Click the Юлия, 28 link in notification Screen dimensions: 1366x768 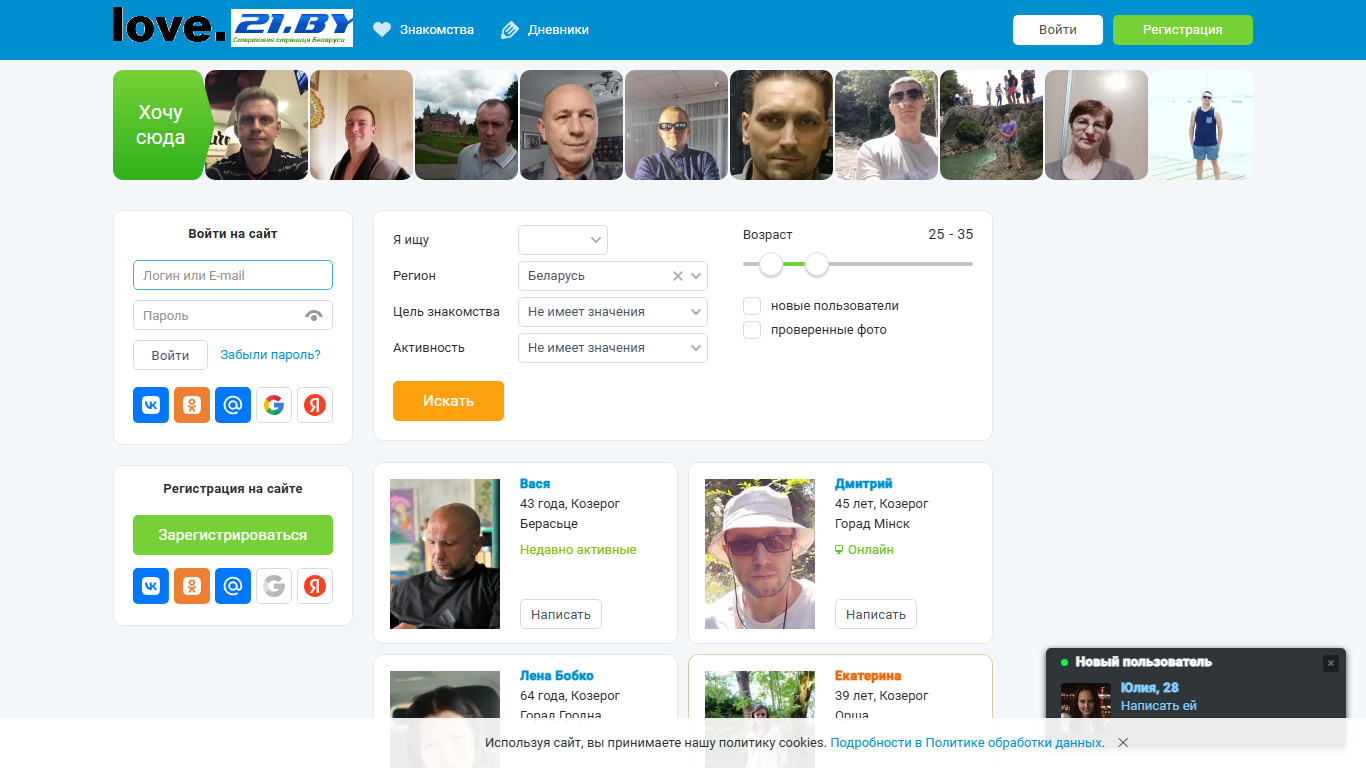click(x=1150, y=688)
